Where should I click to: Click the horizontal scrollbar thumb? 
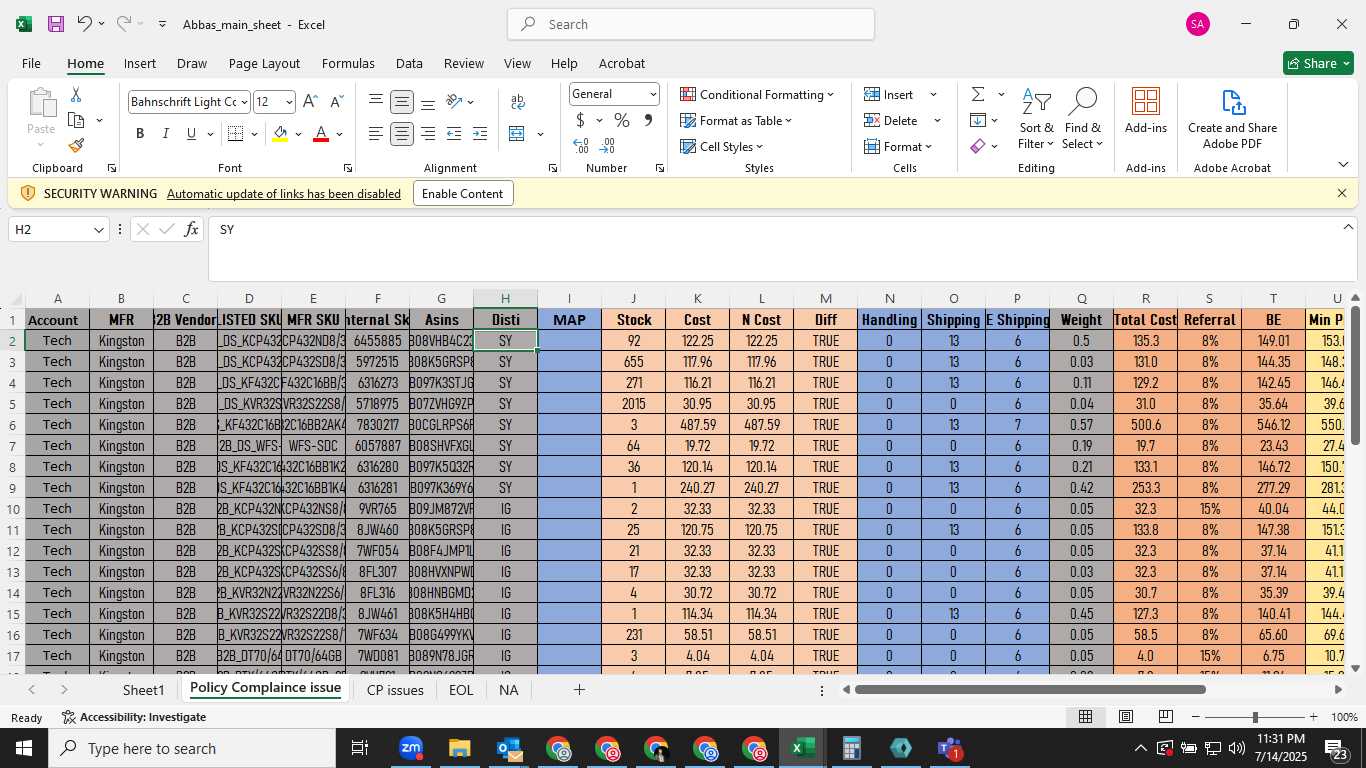pos(1030,690)
